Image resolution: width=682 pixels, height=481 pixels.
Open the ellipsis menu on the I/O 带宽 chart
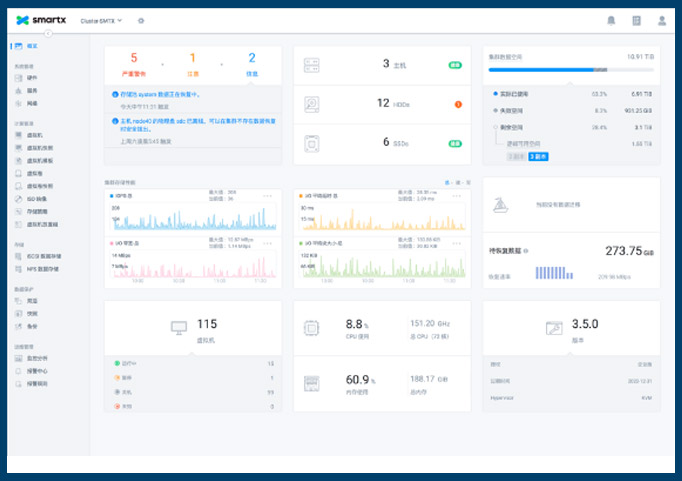click(x=267, y=244)
